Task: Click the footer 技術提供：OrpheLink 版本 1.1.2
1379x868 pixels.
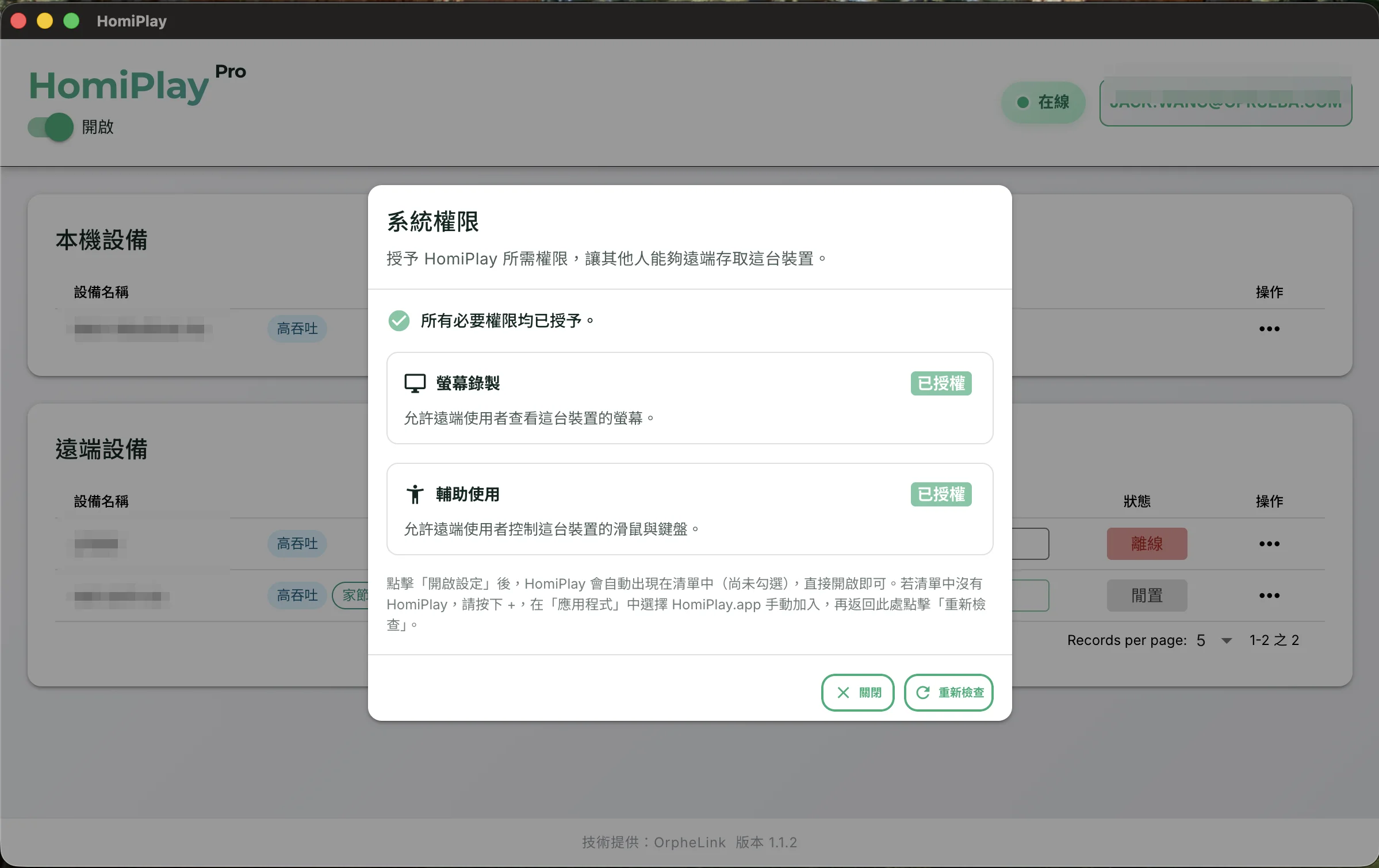Action: (x=689, y=842)
